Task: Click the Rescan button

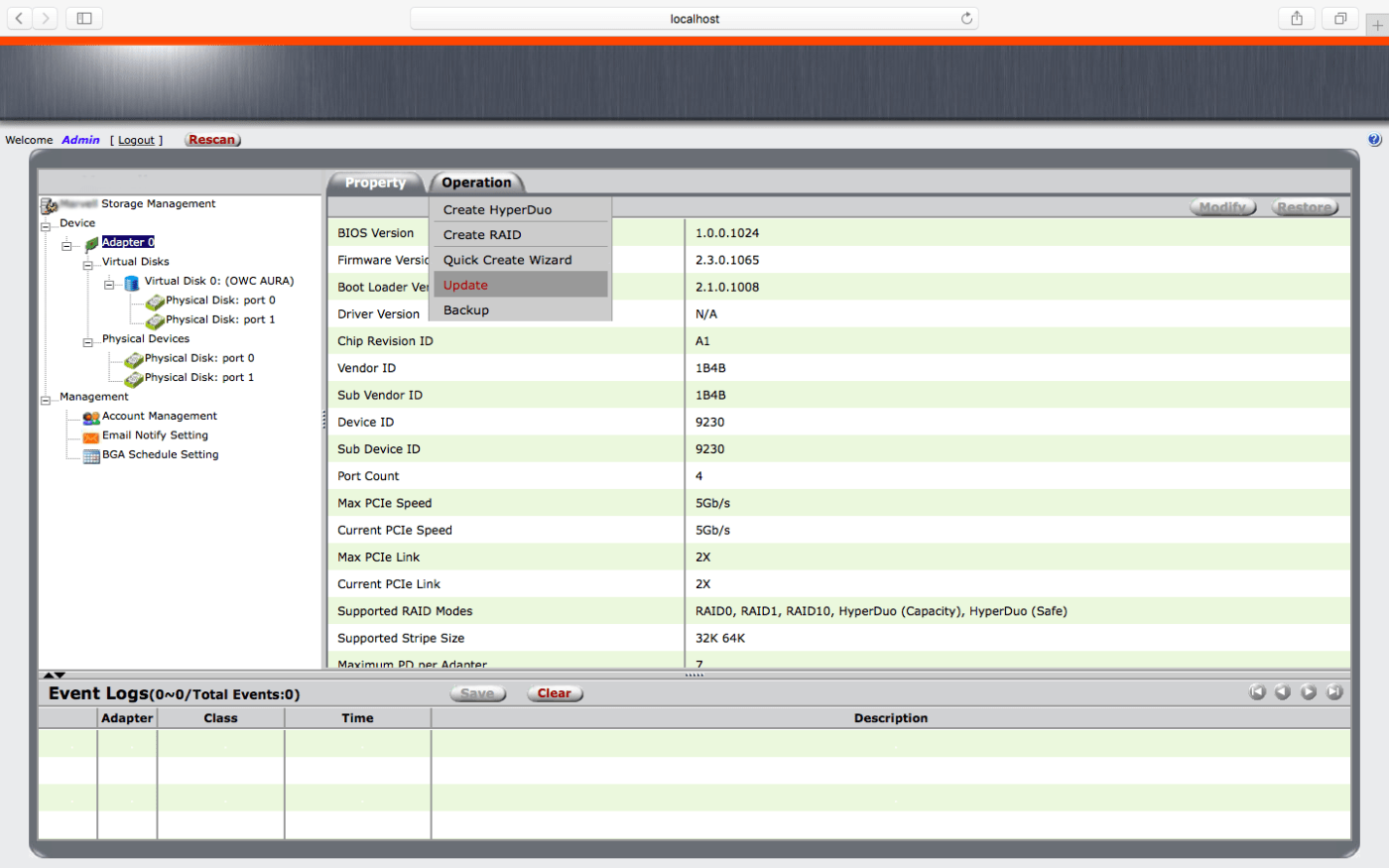Action: tap(212, 140)
